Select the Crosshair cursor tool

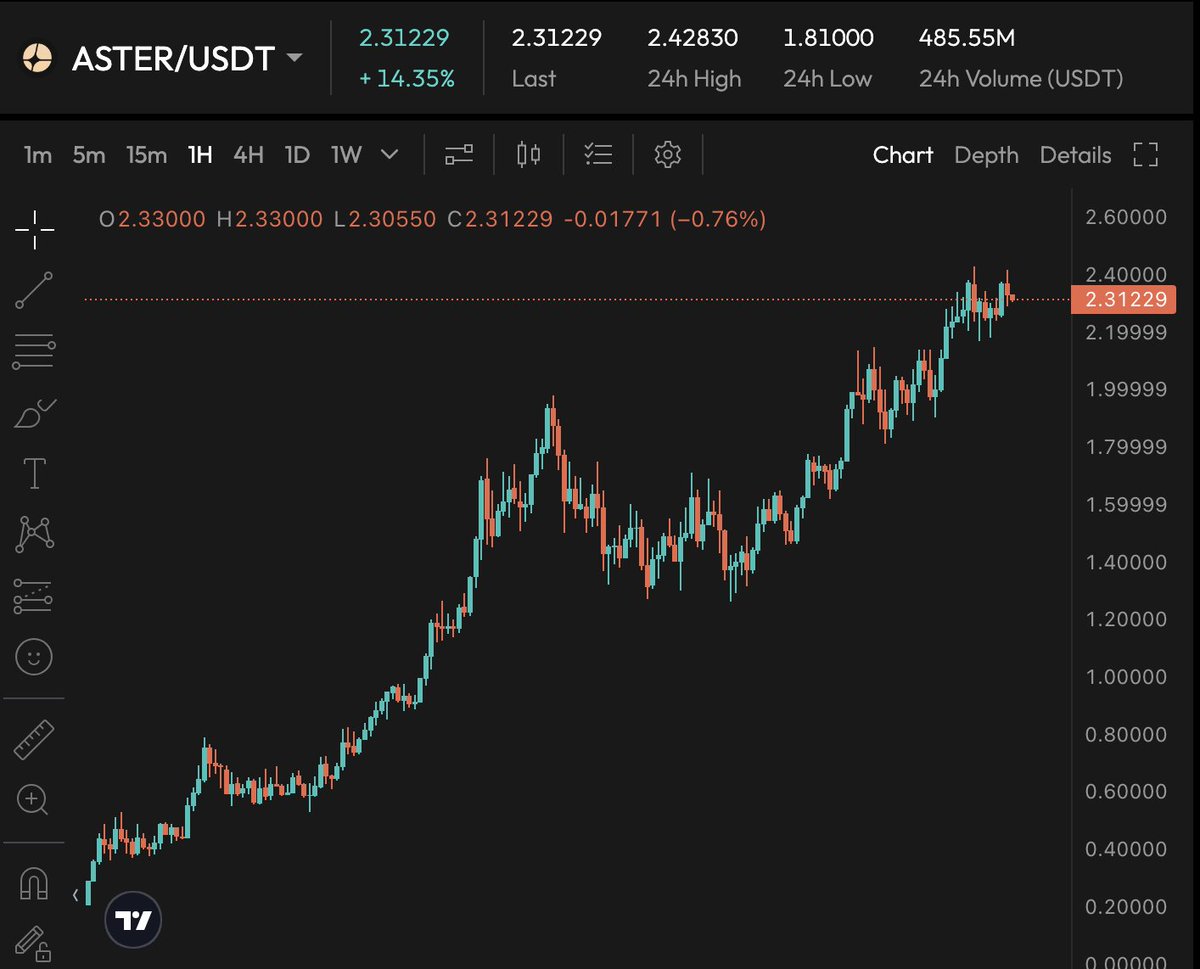34,229
